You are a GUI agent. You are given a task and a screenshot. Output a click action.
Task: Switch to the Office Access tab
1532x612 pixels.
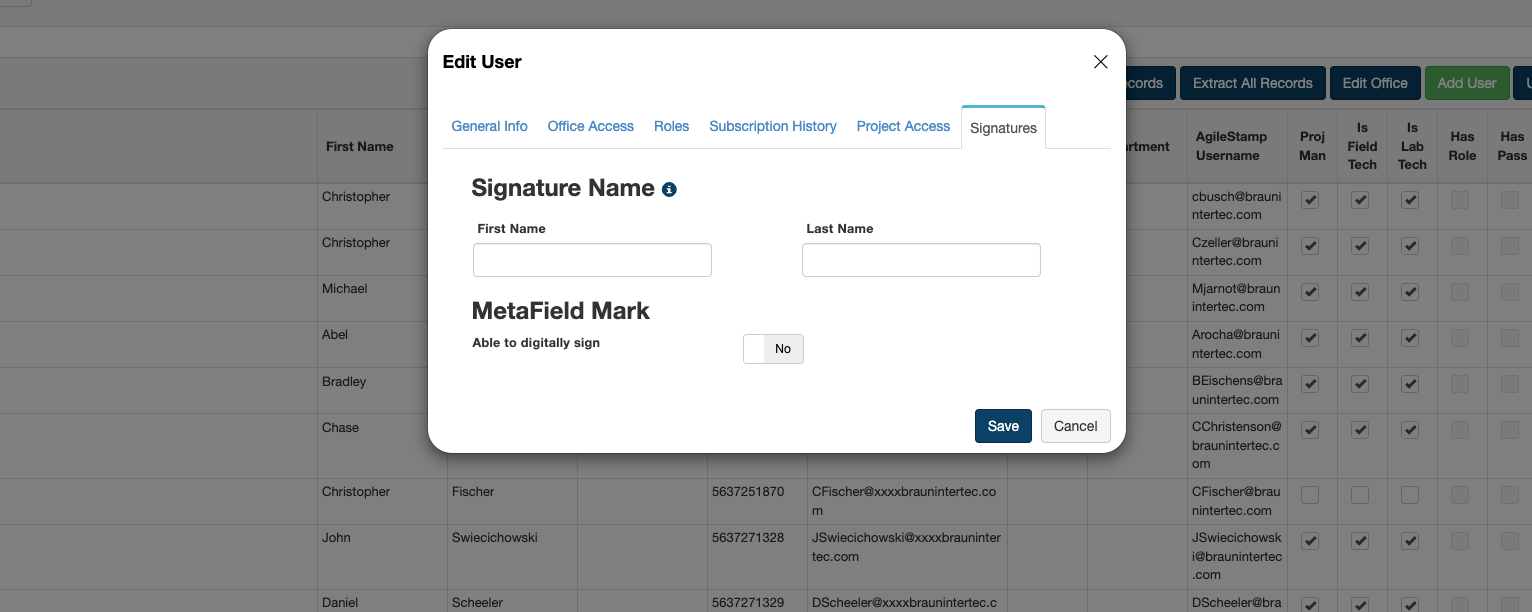point(590,126)
